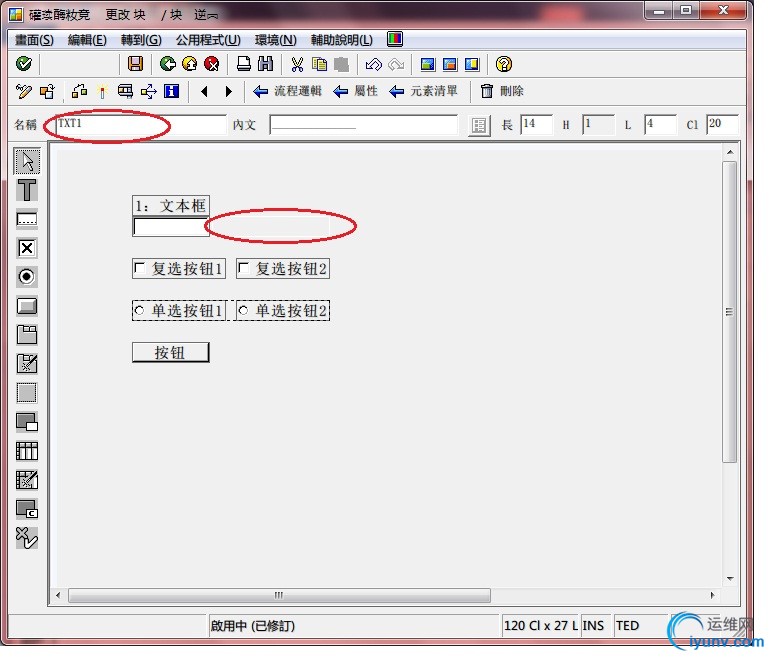Select the Radio button tool in the palette
This screenshot has height=658, width=770.
pos(27,277)
